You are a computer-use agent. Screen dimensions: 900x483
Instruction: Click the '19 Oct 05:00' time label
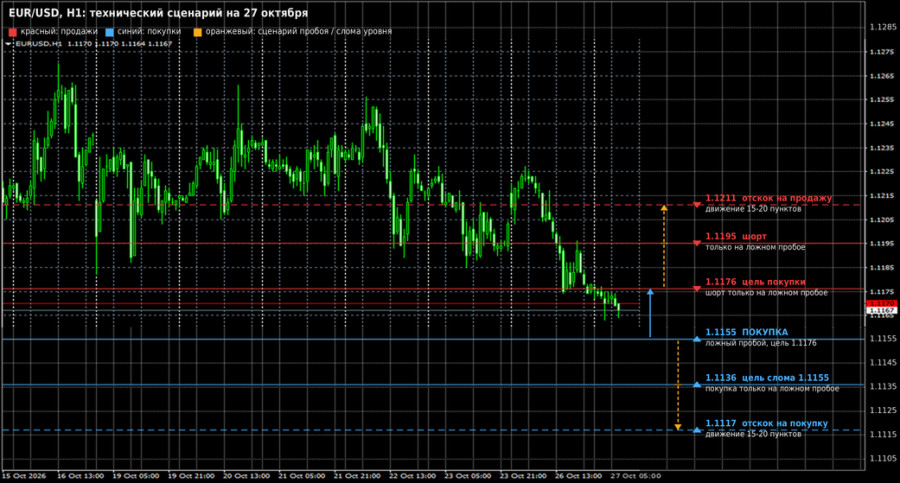(x=136, y=476)
